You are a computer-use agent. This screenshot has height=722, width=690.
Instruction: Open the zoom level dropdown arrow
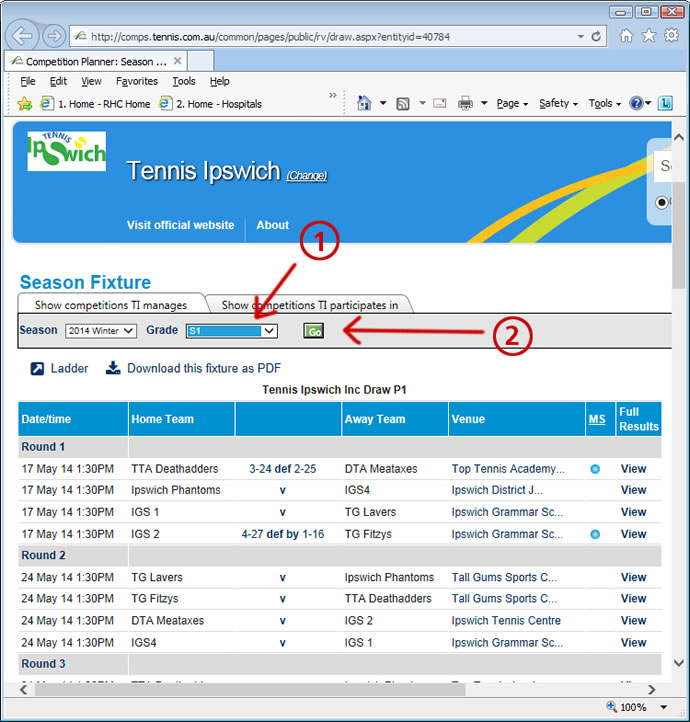[663, 707]
